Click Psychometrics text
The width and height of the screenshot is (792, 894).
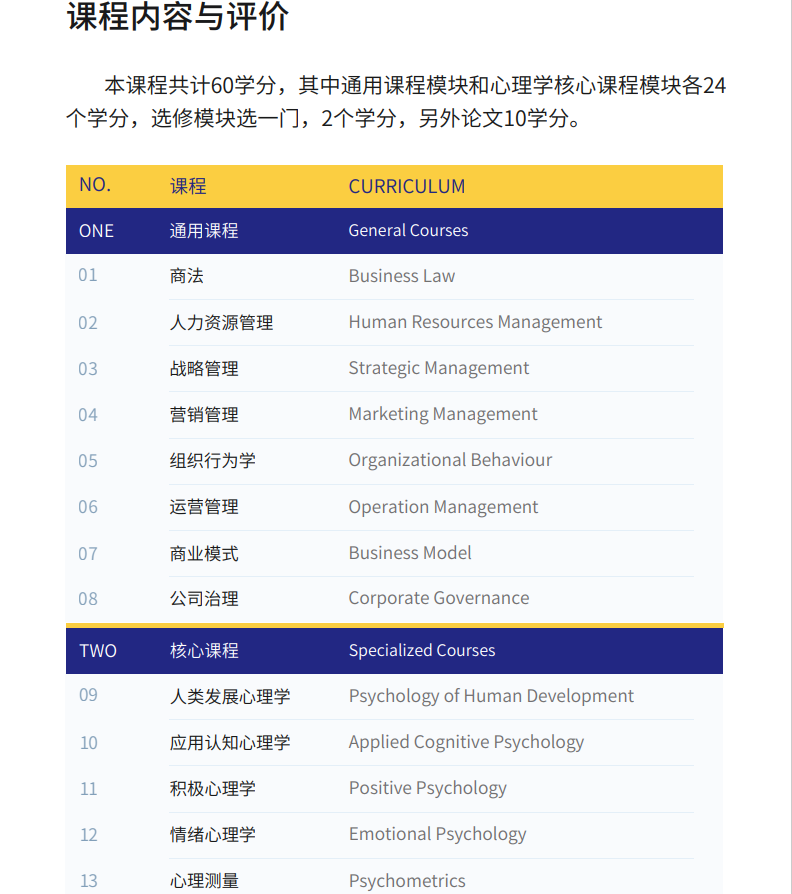click(x=407, y=881)
